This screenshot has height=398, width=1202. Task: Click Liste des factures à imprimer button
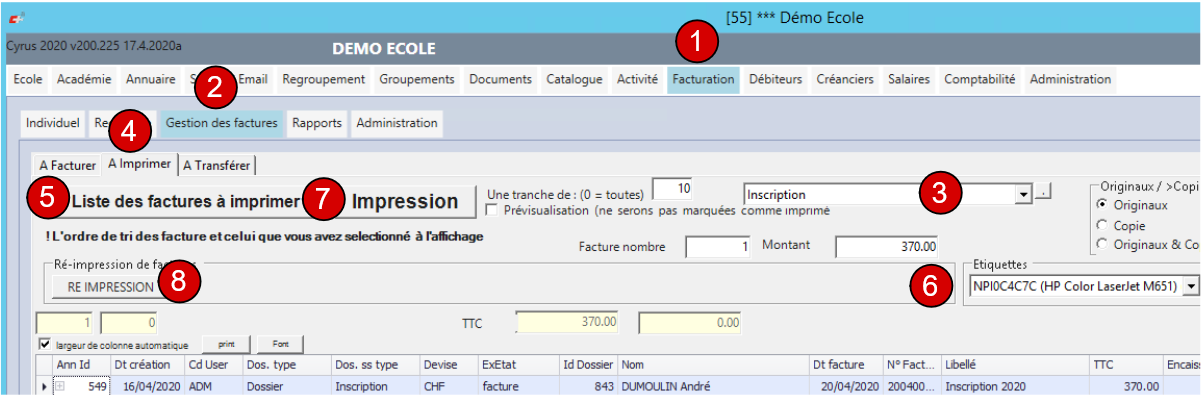point(185,201)
